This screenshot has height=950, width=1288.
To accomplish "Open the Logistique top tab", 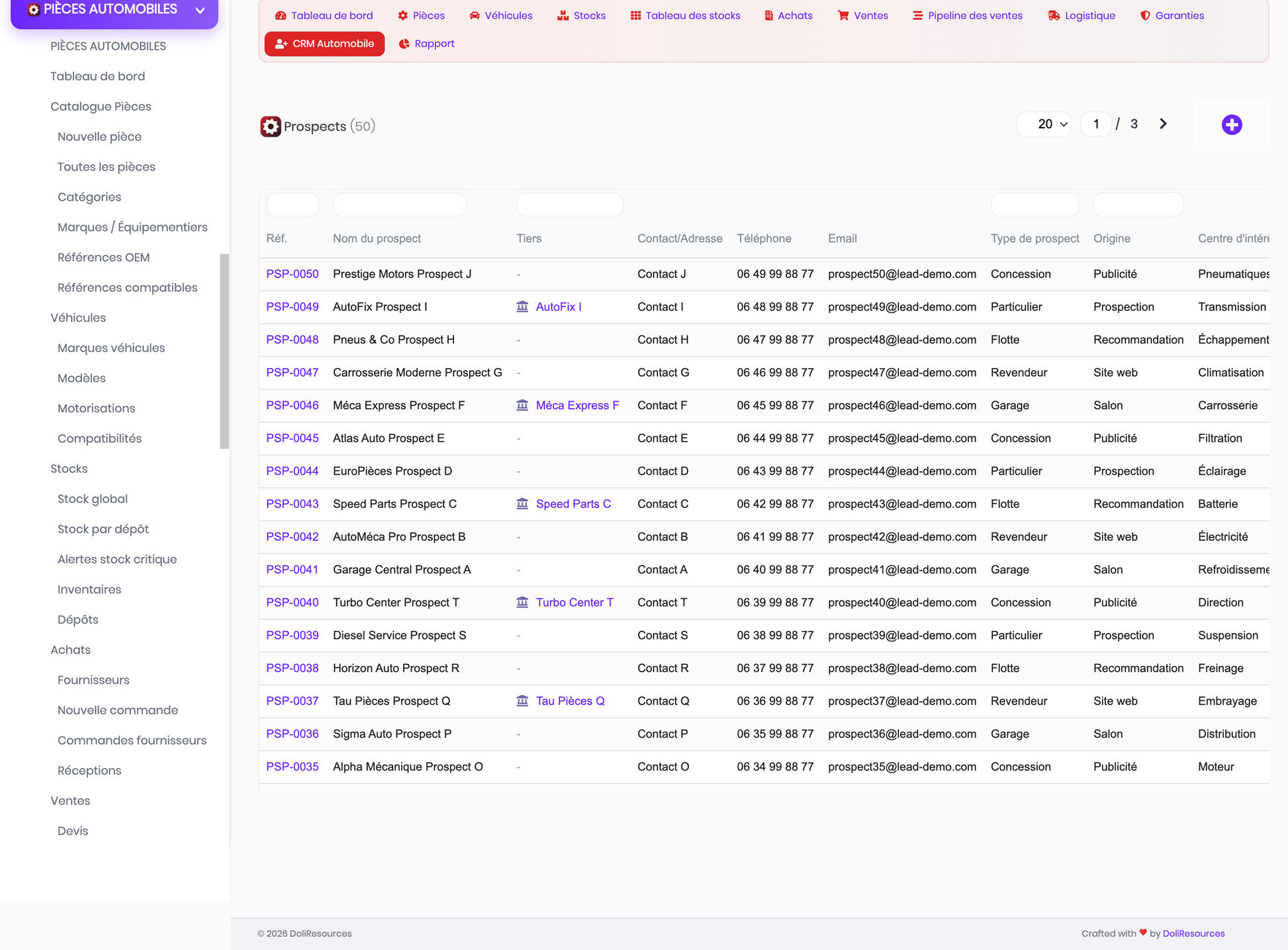I will [x=1081, y=16].
